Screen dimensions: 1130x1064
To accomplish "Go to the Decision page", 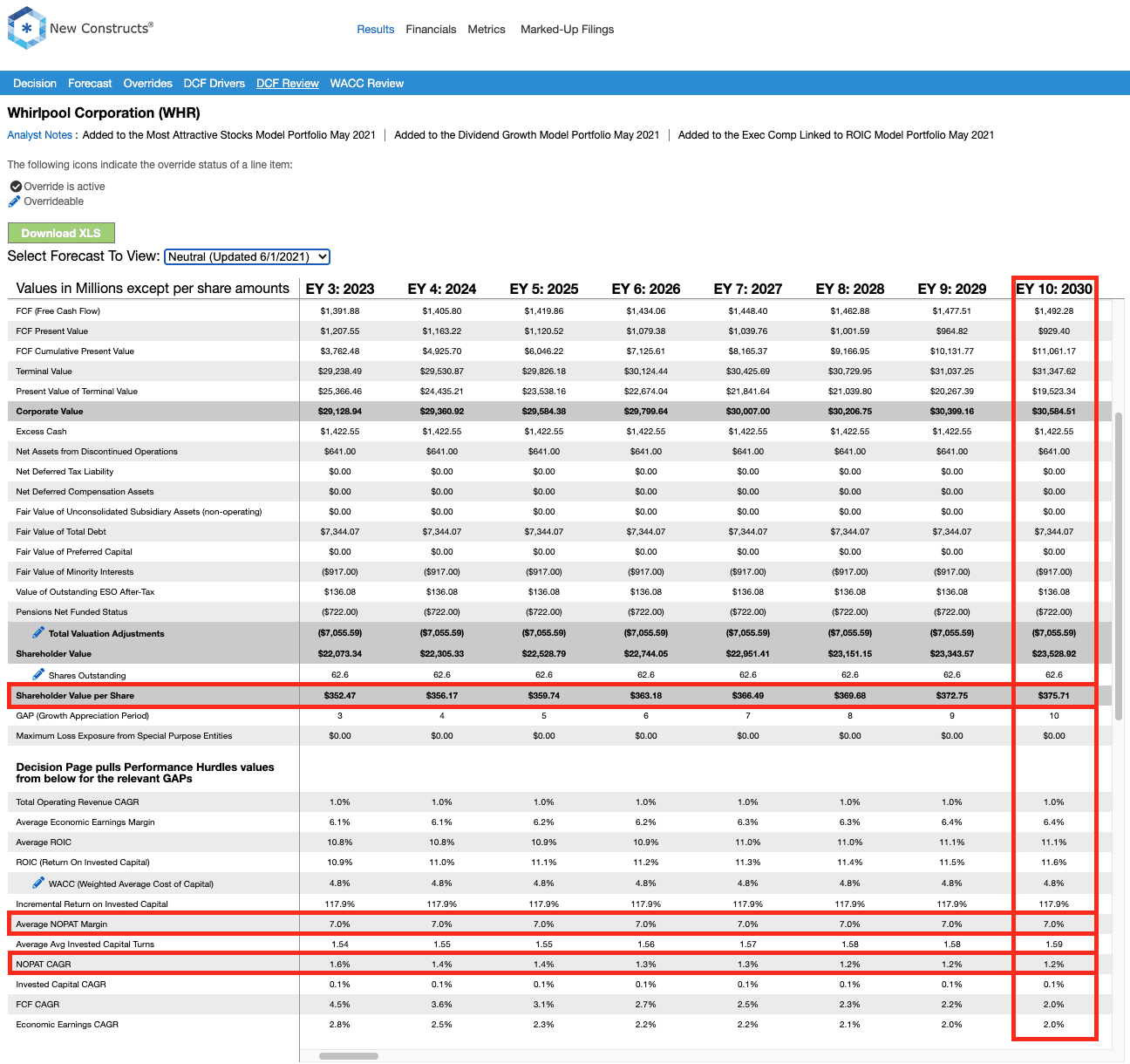I will [35, 84].
